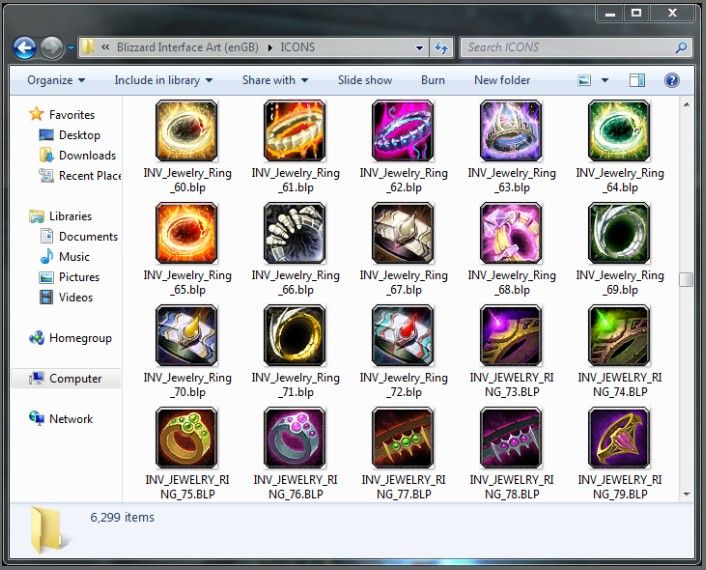The width and height of the screenshot is (706, 570).
Task: Select the INV_JEWELRY_RING_78.BLP icon thumbnail
Action: click(511, 438)
